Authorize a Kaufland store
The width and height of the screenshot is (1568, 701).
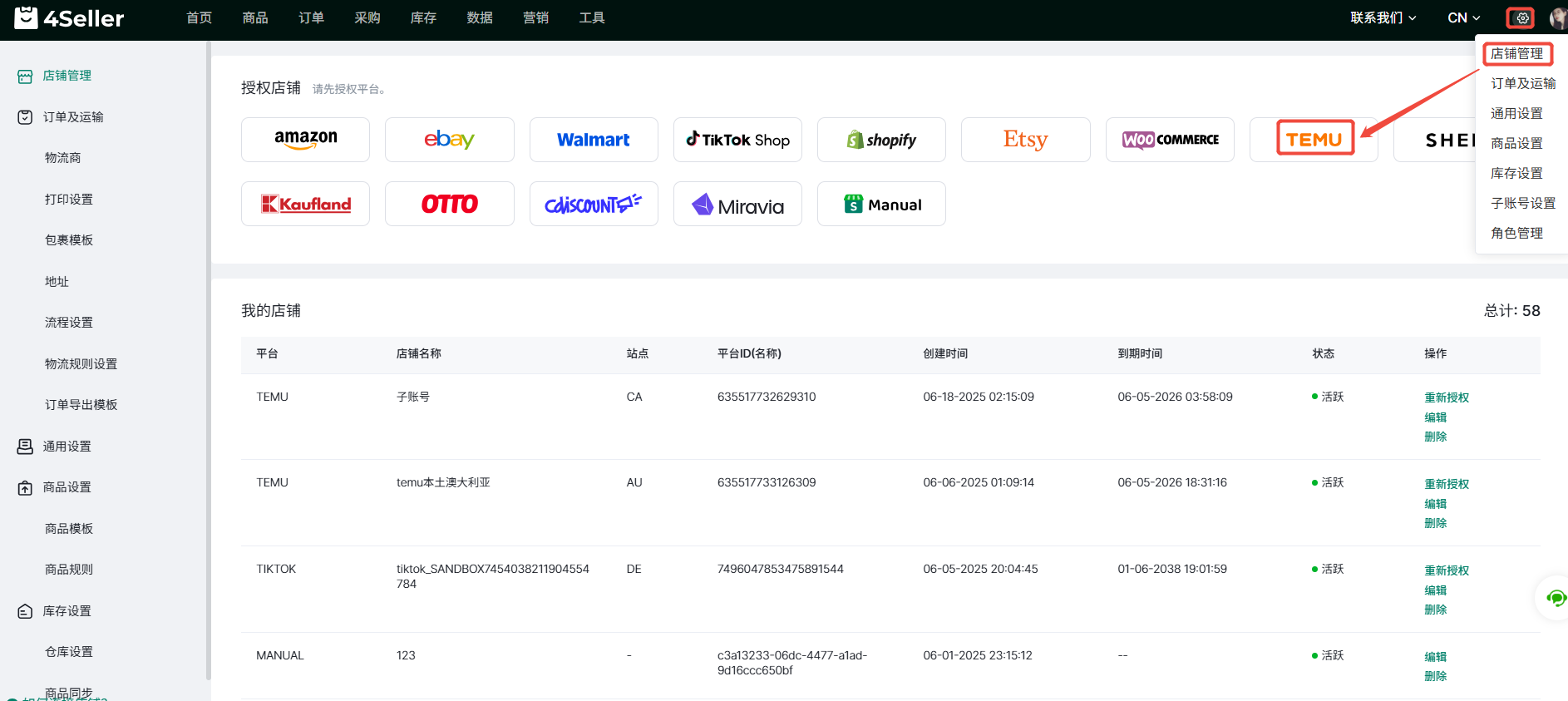(305, 204)
